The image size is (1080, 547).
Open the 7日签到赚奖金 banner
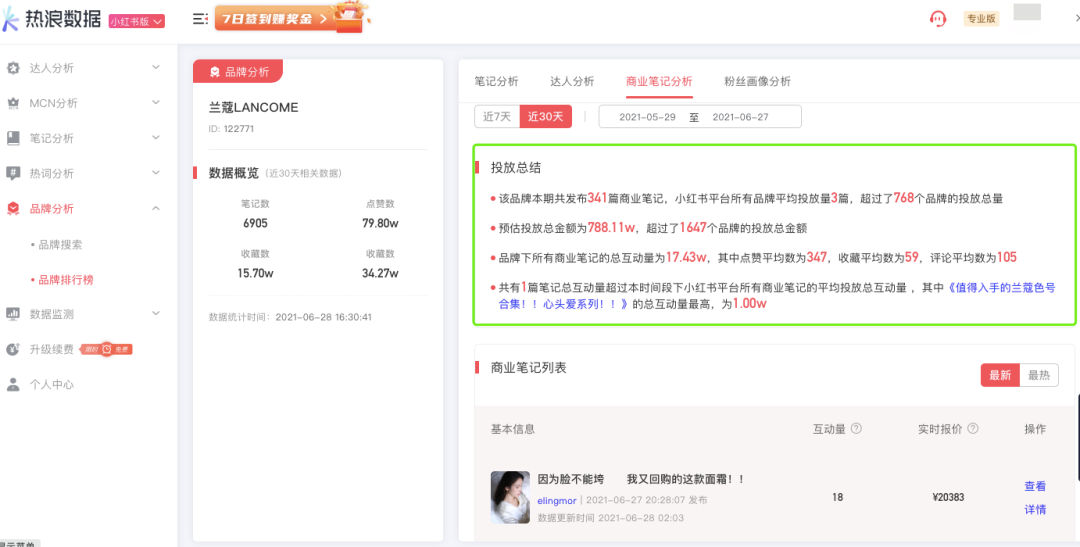point(291,19)
